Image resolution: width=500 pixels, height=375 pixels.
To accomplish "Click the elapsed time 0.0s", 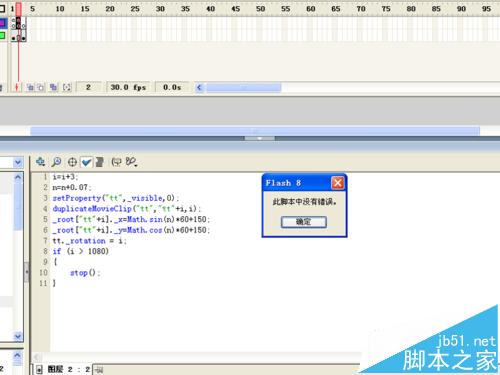I will (x=172, y=87).
